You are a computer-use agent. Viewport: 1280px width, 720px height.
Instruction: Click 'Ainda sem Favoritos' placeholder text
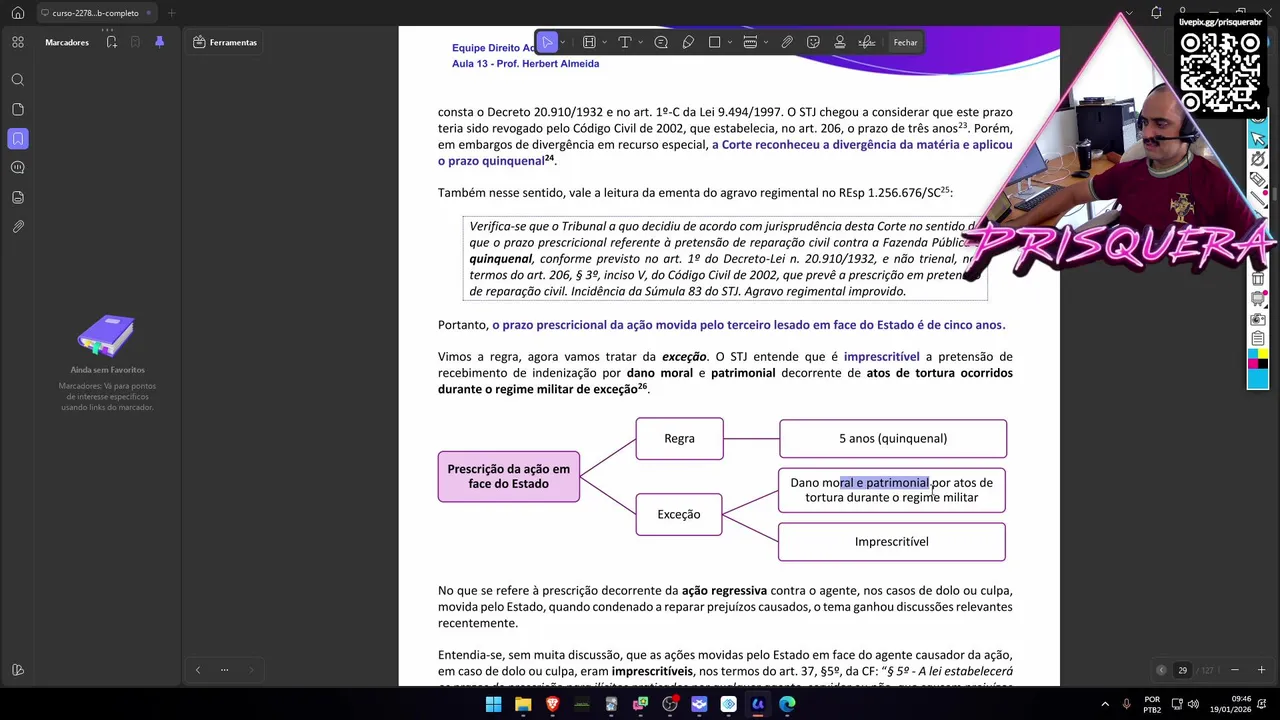click(107, 370)
